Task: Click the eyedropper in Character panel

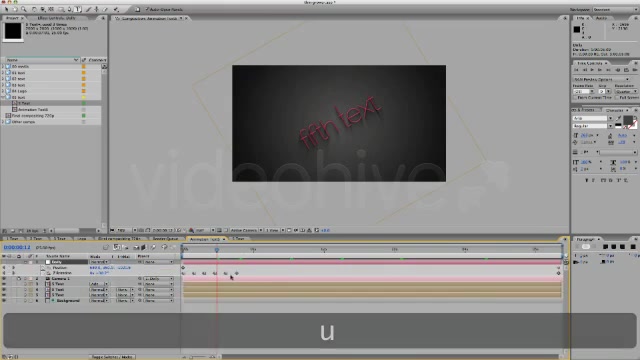Action: pos(619,118)
